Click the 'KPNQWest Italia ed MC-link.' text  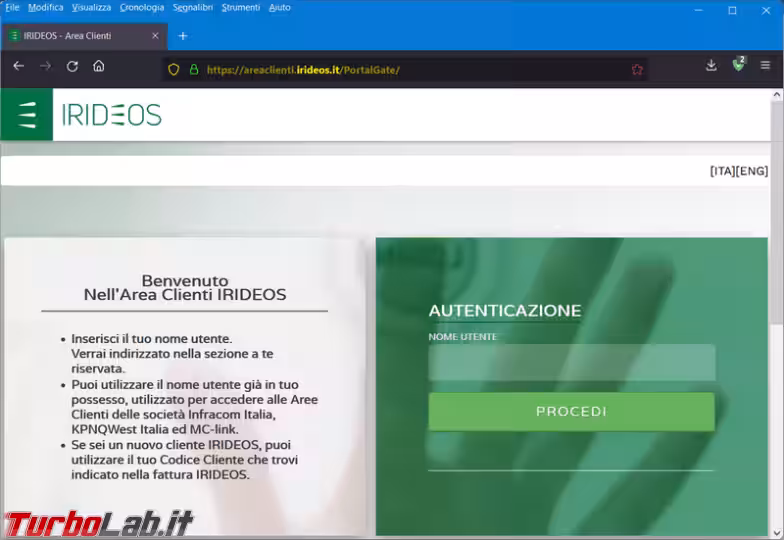pos(155,430)
